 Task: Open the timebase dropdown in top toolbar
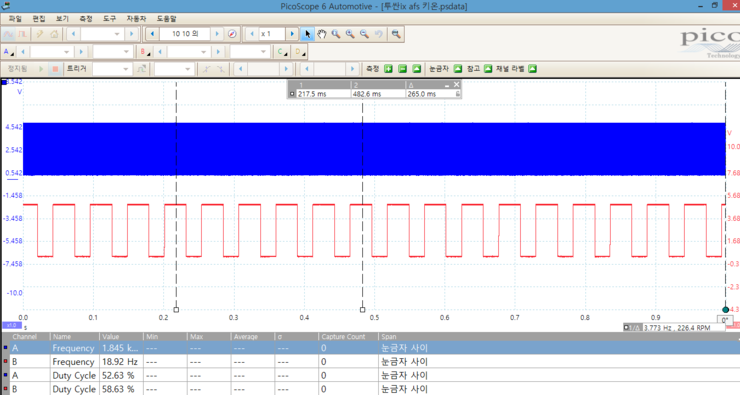coord(101,34)
